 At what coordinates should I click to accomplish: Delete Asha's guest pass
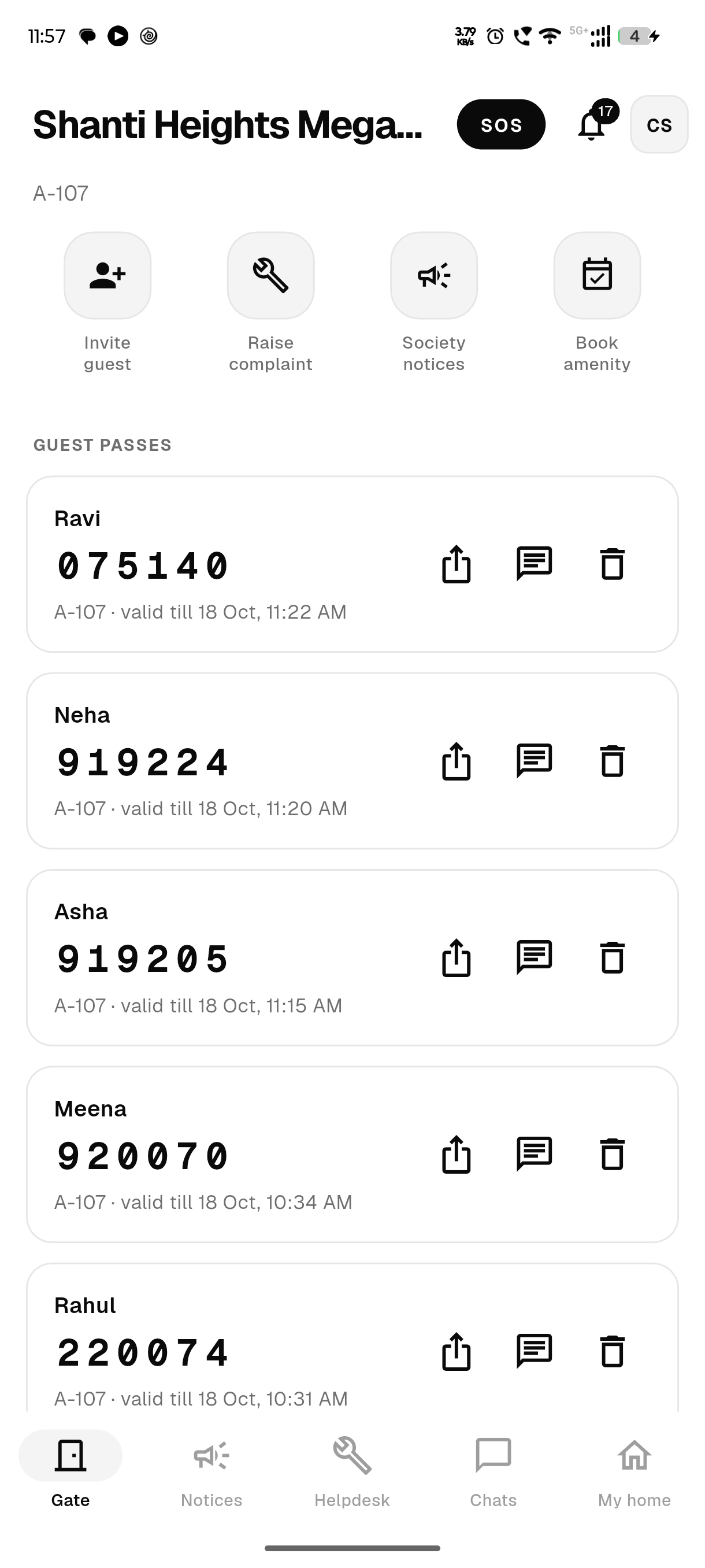pos(613,957)
